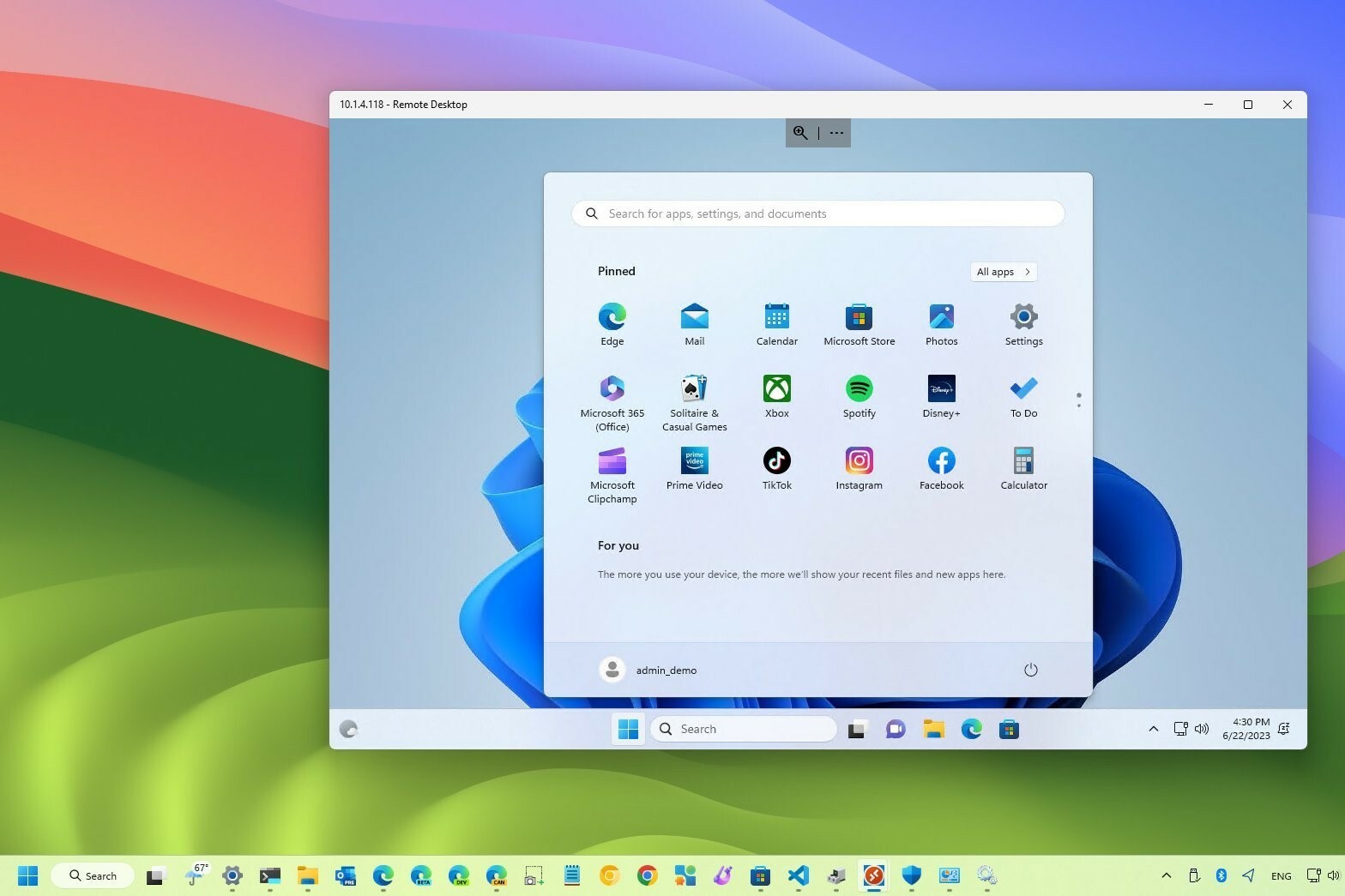Launch the Snipping Tool on host taskbar
Image resolution: width=1345 pixels, height=896 pixels.
pyautogui.click(x=534, y=875)
